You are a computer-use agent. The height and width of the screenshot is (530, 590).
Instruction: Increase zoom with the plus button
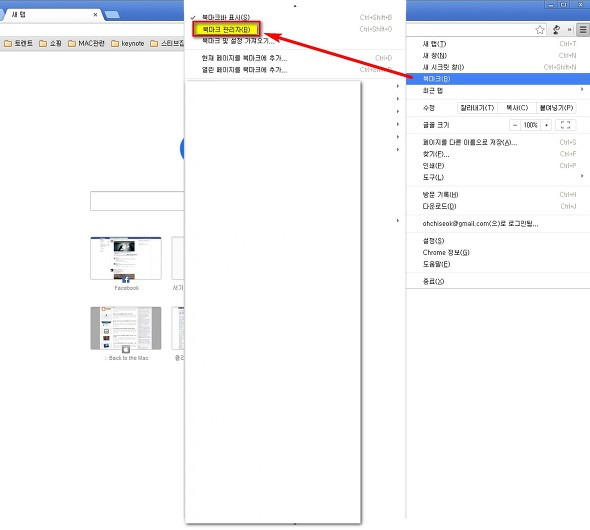546,125
